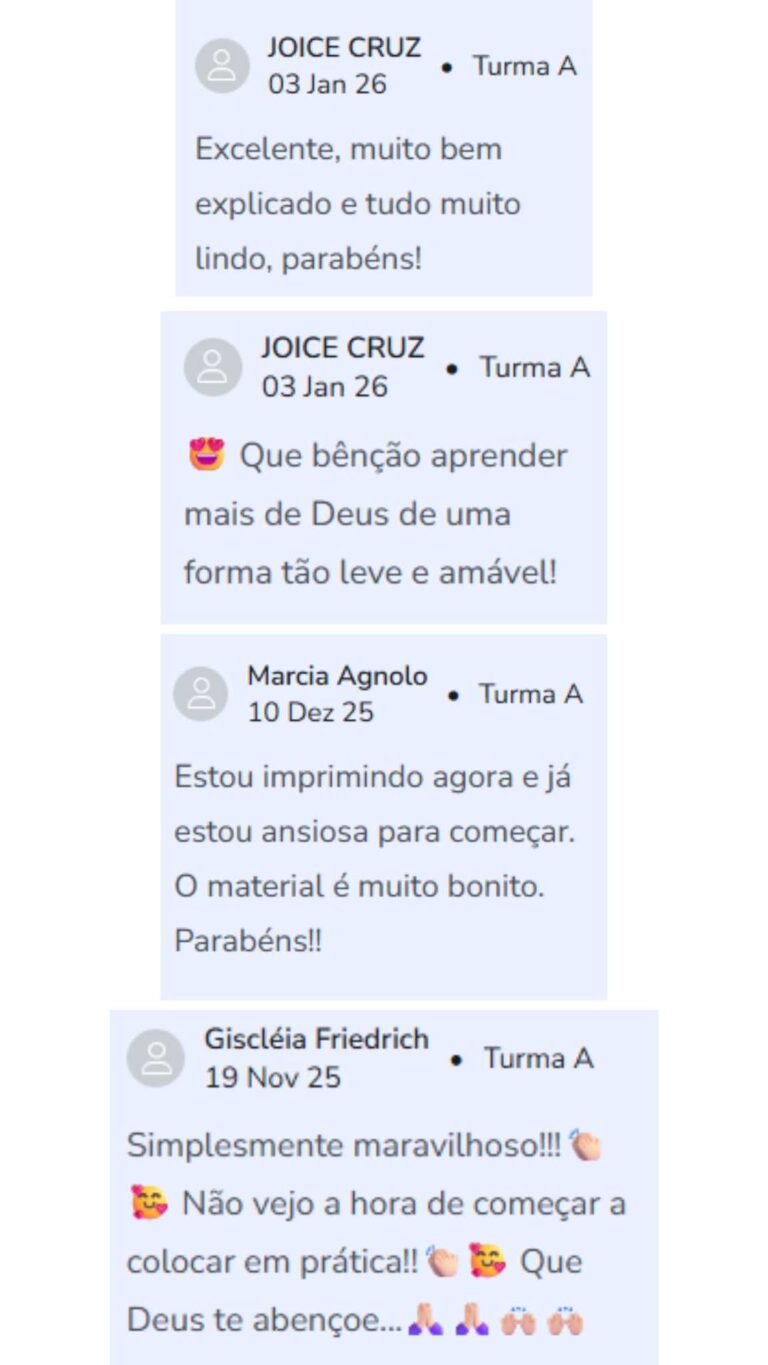This screenshot has height=1365, width=768.
Task: Click the clapping emoji after "maravilhoso!!!"
Action: pos(585,1145)
